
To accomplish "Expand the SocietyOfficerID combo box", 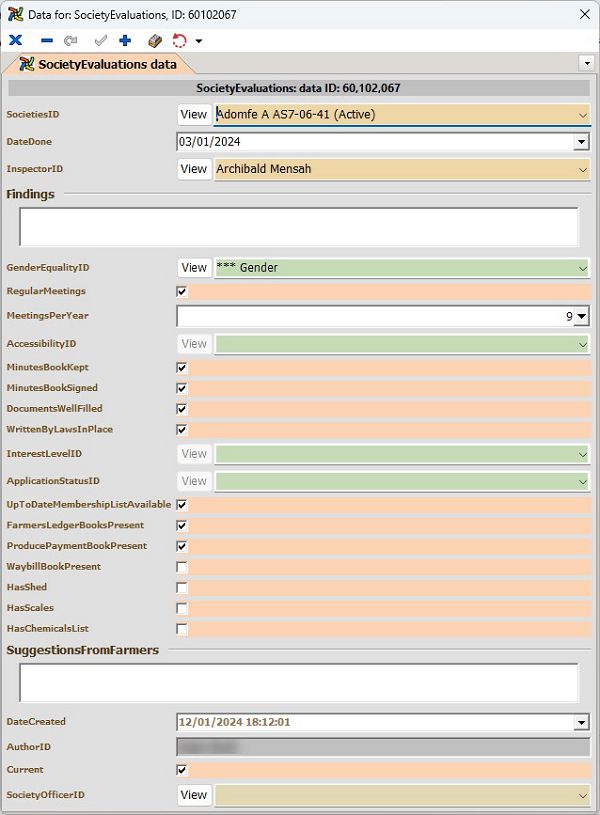I will [x=583, y=796].
